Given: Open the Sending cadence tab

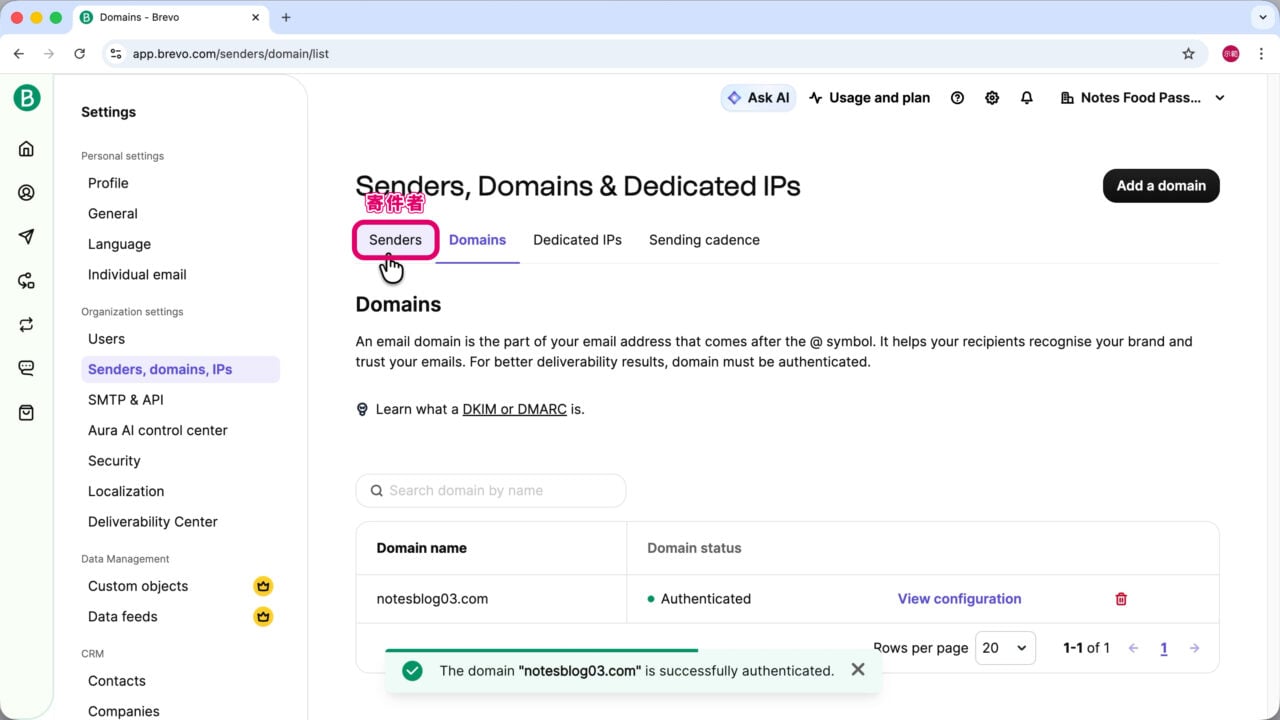Looking at the screenshot, I should 704,240.
